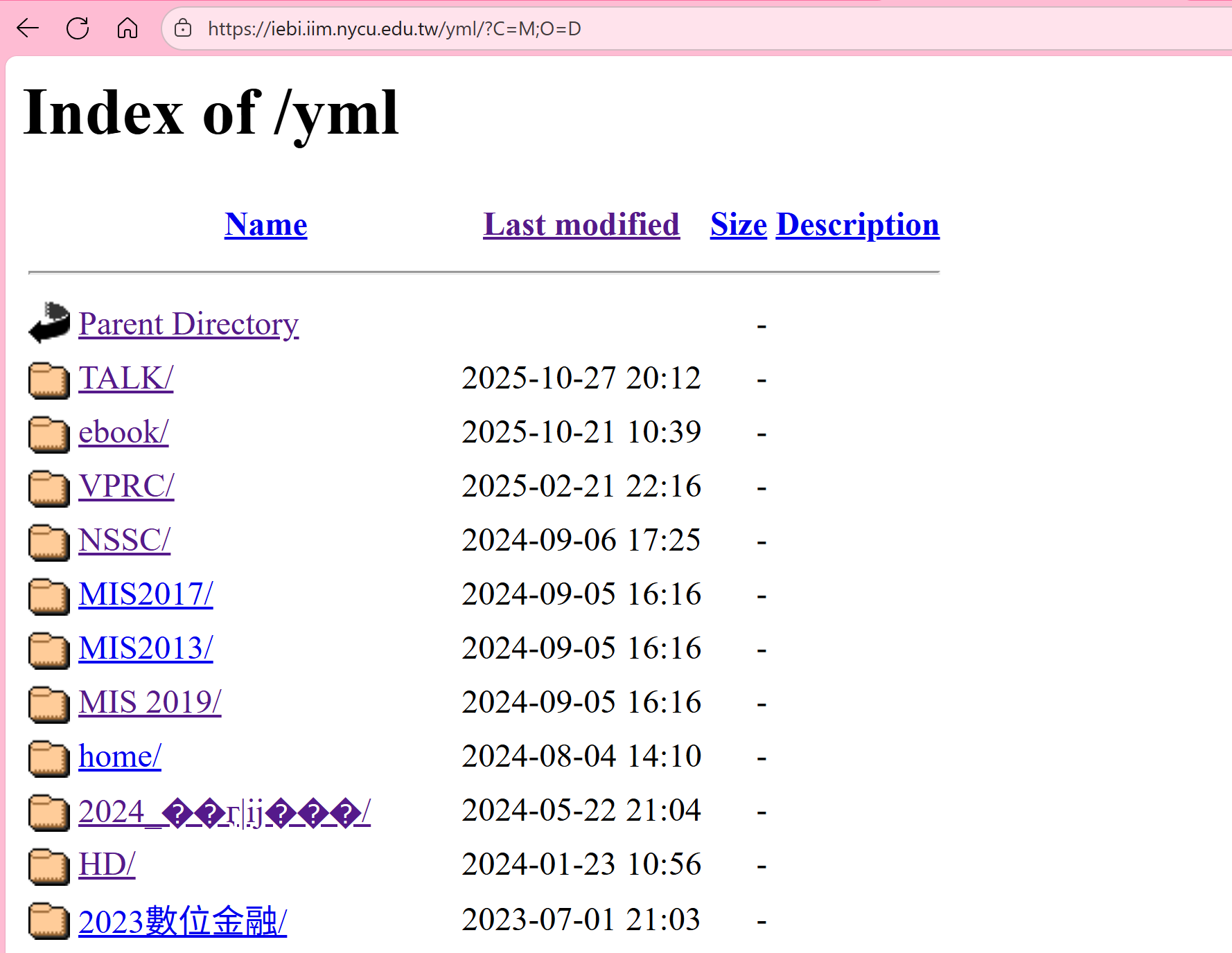Sort listing by Description column
Screen dimensions: 1232x953
858,224
